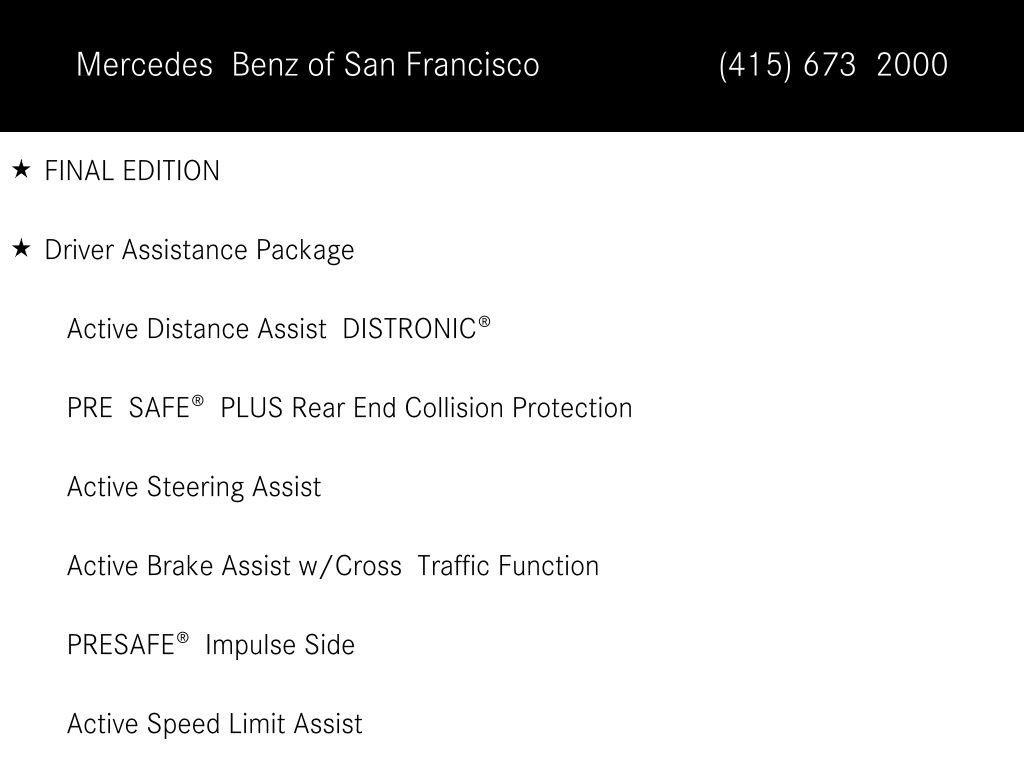Click Active Brake Assist w/Cross Traffic Function
Image resolution: width=1024 pixels, height=768 pixels.
333,566
